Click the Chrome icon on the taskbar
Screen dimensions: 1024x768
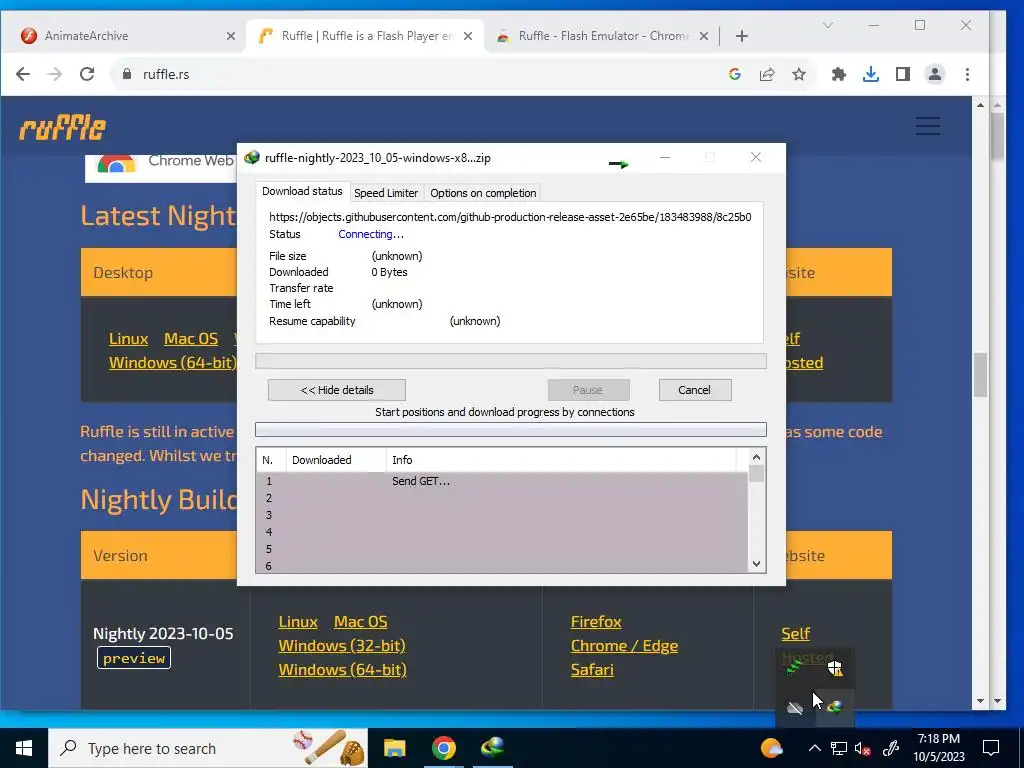click(x=443, y=748)
